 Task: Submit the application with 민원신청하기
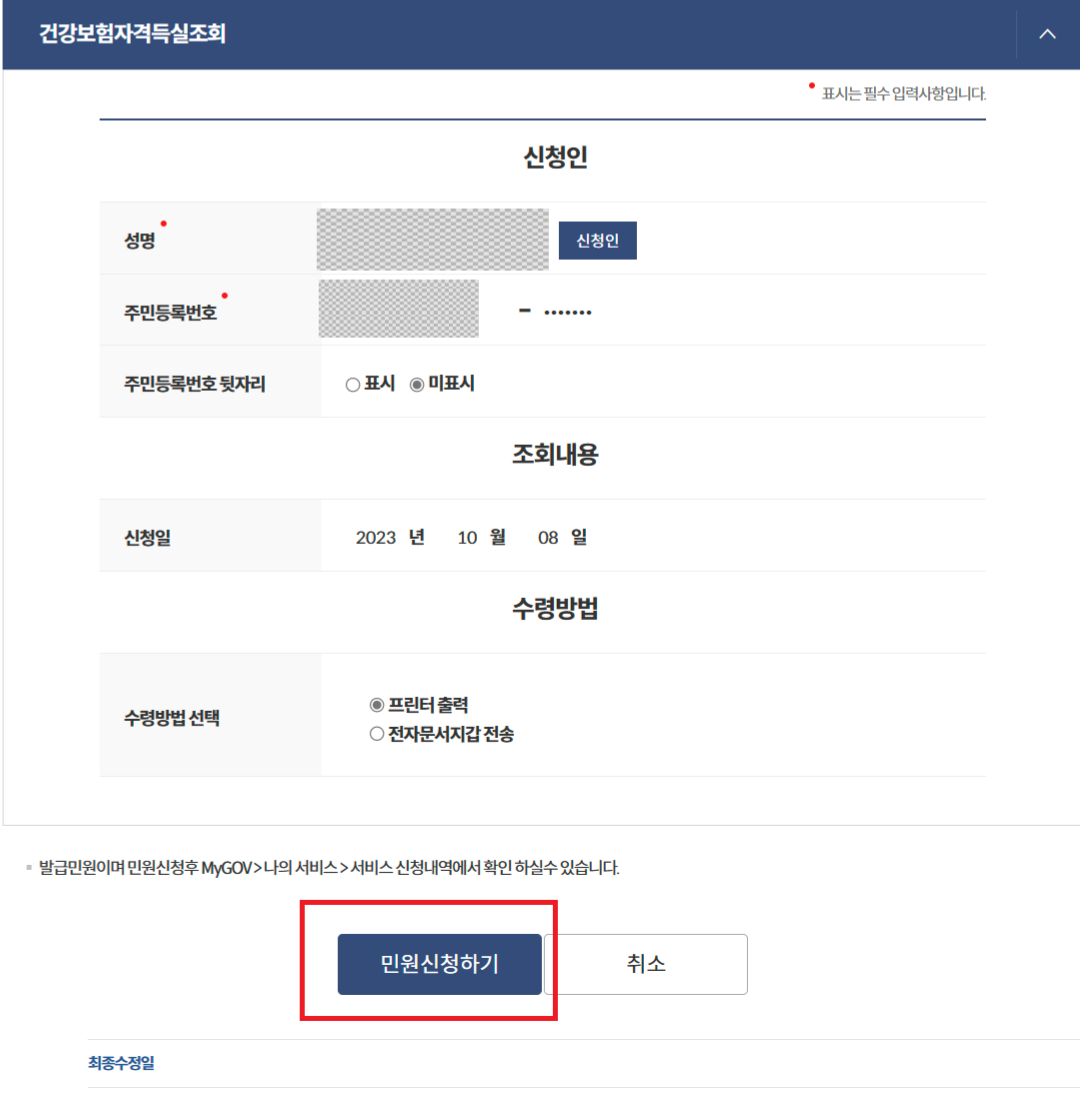[440, 964]
